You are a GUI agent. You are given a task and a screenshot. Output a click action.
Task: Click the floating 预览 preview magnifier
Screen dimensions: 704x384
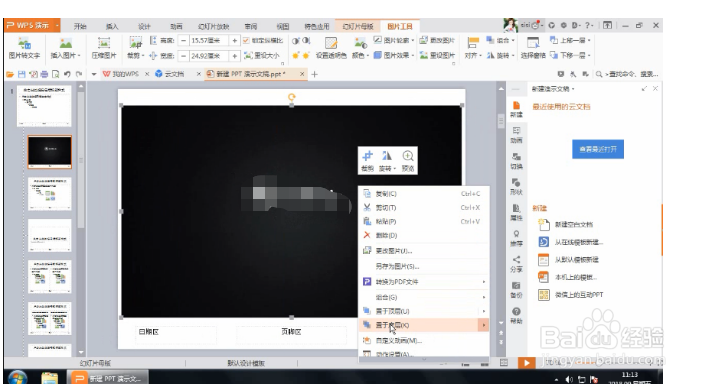click(x=408, y=160)
